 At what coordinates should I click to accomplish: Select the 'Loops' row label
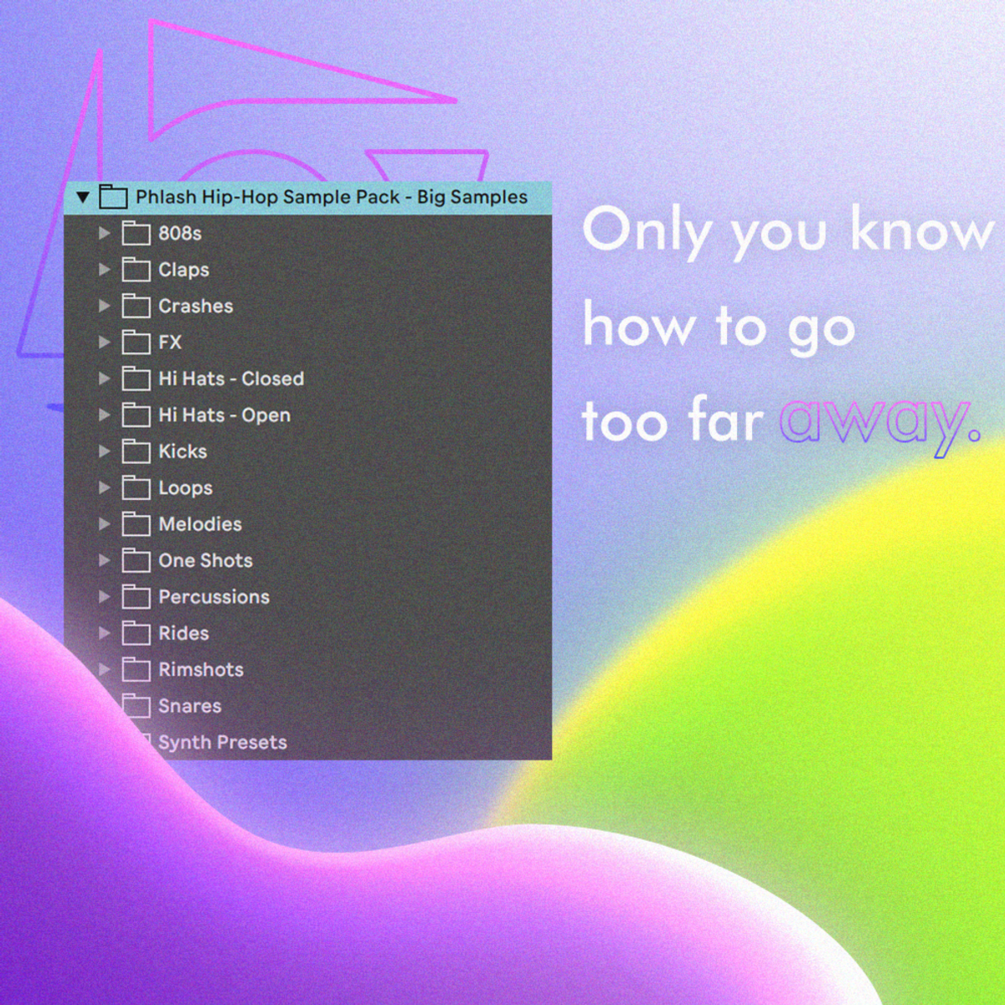click(x=185, y=488)
